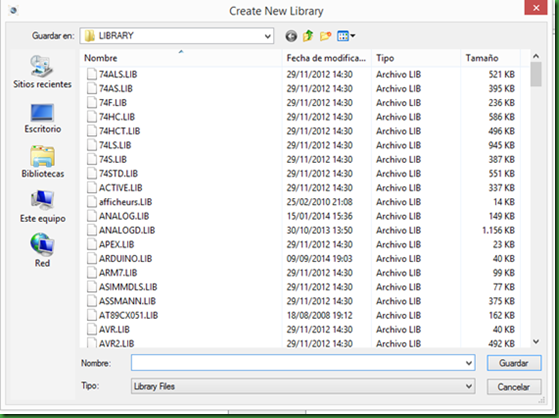Sort by Fecha de modificación column
Screen dimensions: 559x418
click(327, 58)
